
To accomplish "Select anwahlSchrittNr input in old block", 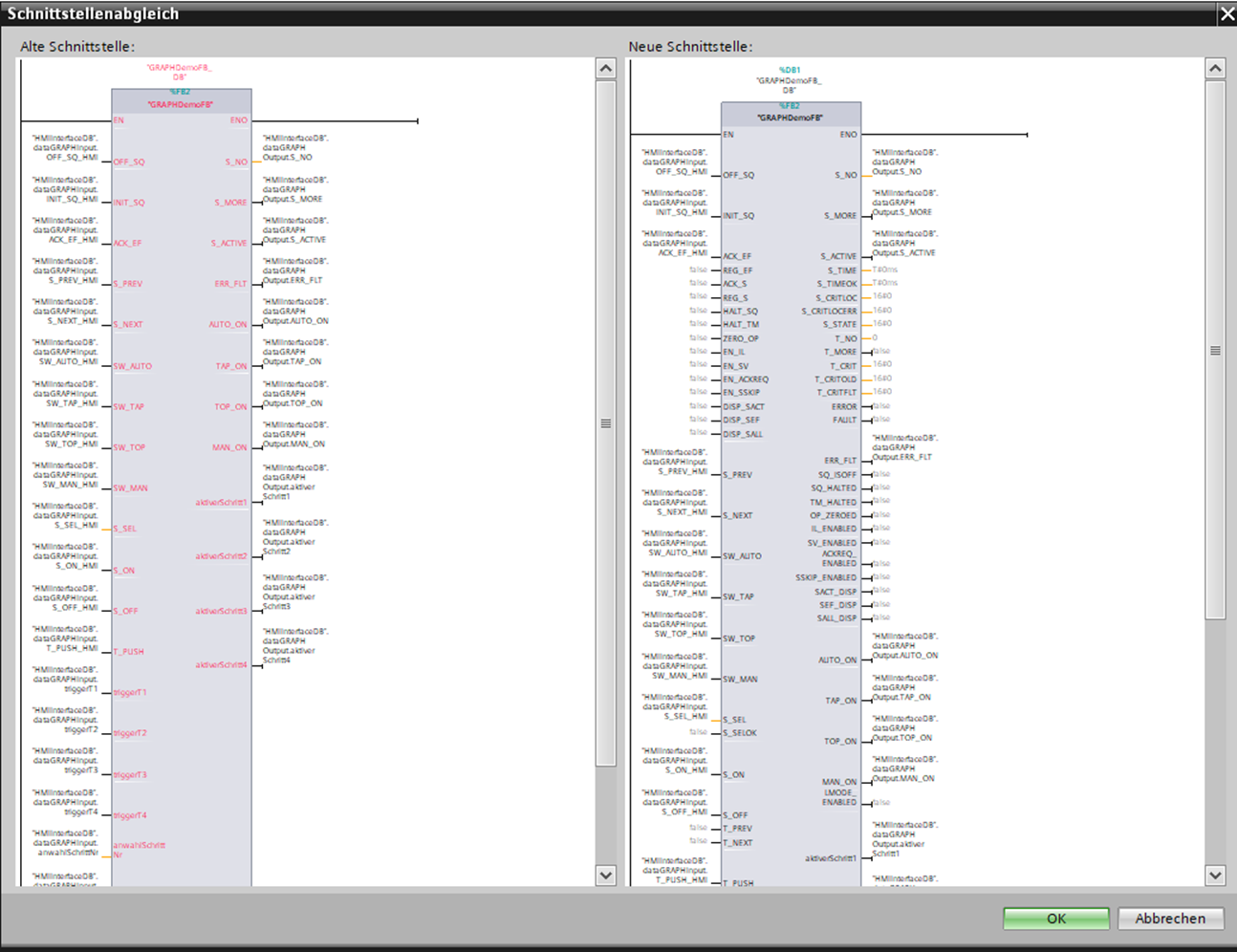I will point(140,849).
